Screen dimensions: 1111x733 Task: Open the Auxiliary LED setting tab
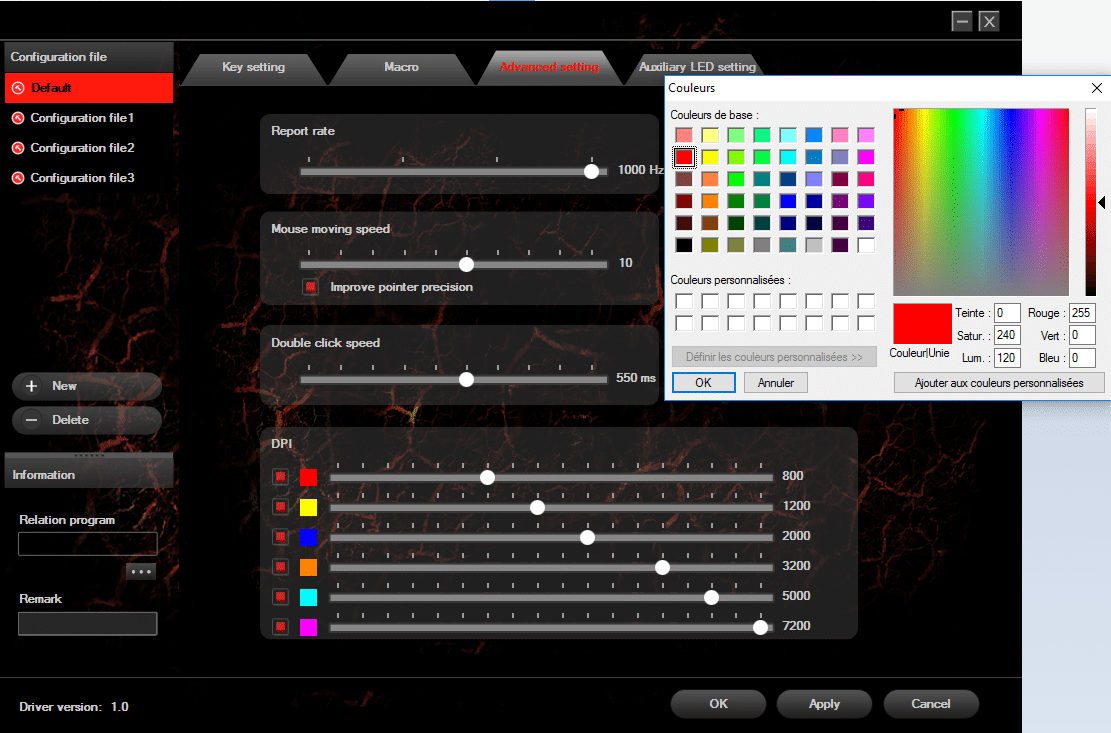pyautogui.click(x=697, y=67)
